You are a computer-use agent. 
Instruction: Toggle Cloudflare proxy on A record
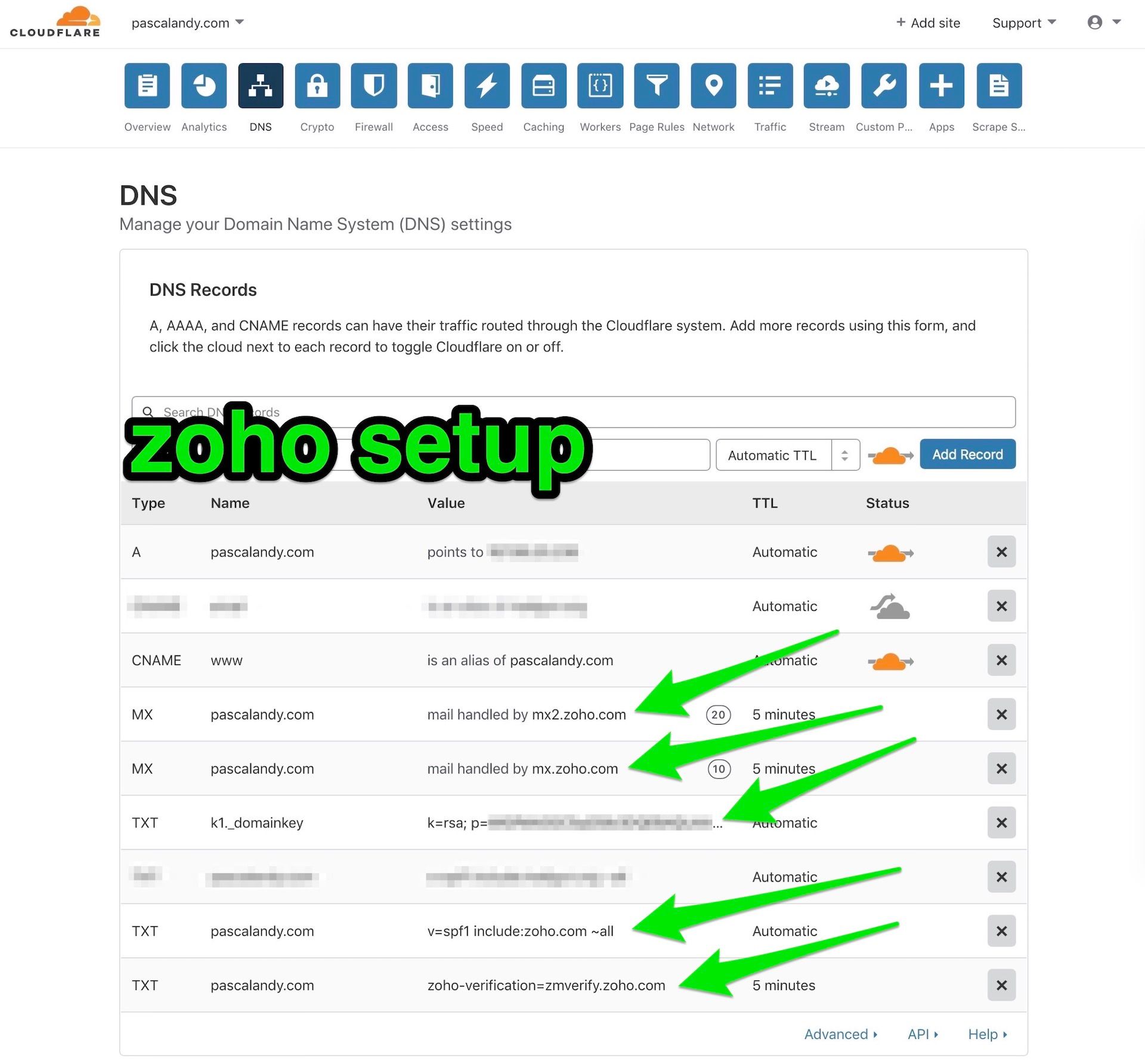coord(890,551)
